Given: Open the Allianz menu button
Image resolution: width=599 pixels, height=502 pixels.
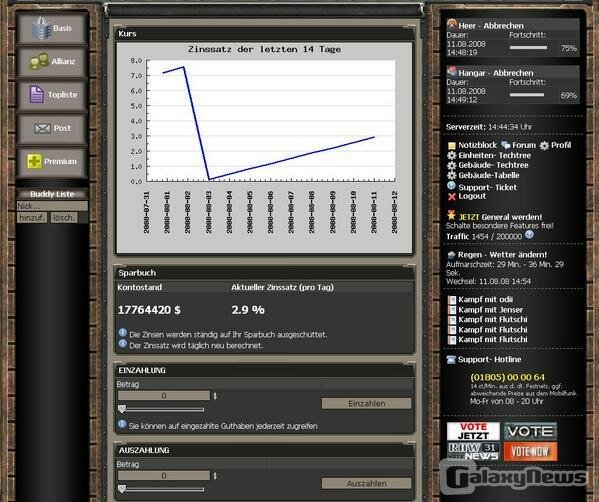Looking at the screenshot, I should 52,62.
